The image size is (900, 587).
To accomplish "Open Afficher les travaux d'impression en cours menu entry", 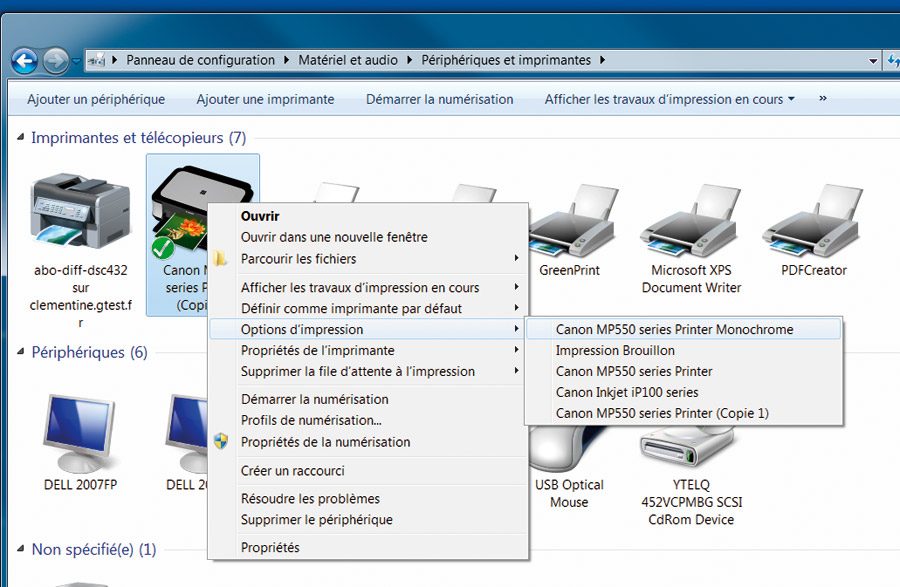I will coord(367,287).
